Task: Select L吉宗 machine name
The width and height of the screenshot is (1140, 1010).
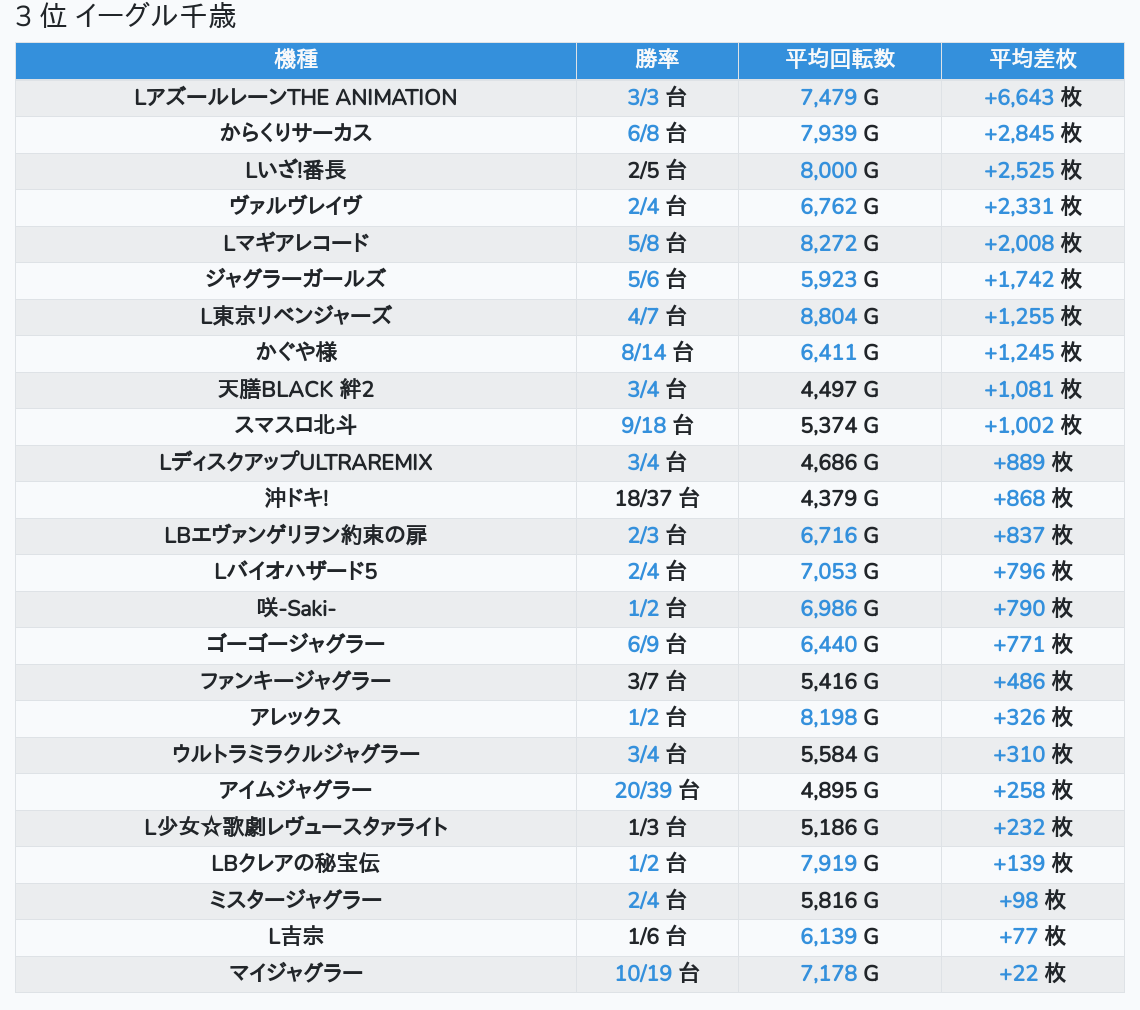Action: point(296,937)
